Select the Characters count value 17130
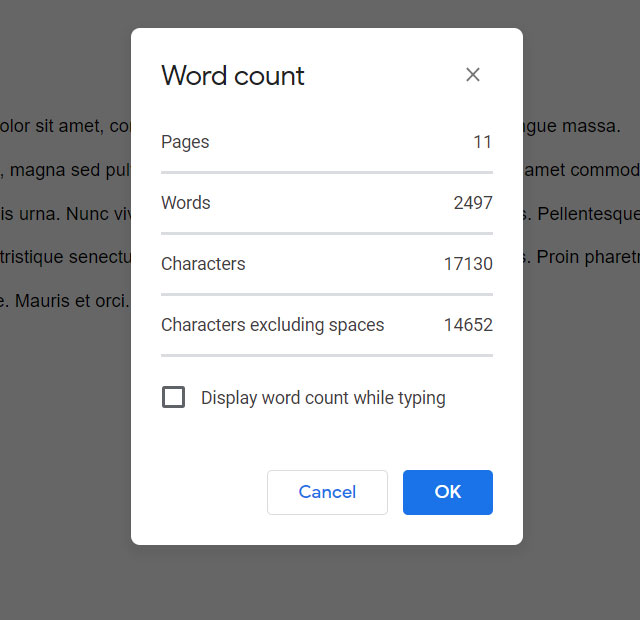 click(x=468, y=264)
